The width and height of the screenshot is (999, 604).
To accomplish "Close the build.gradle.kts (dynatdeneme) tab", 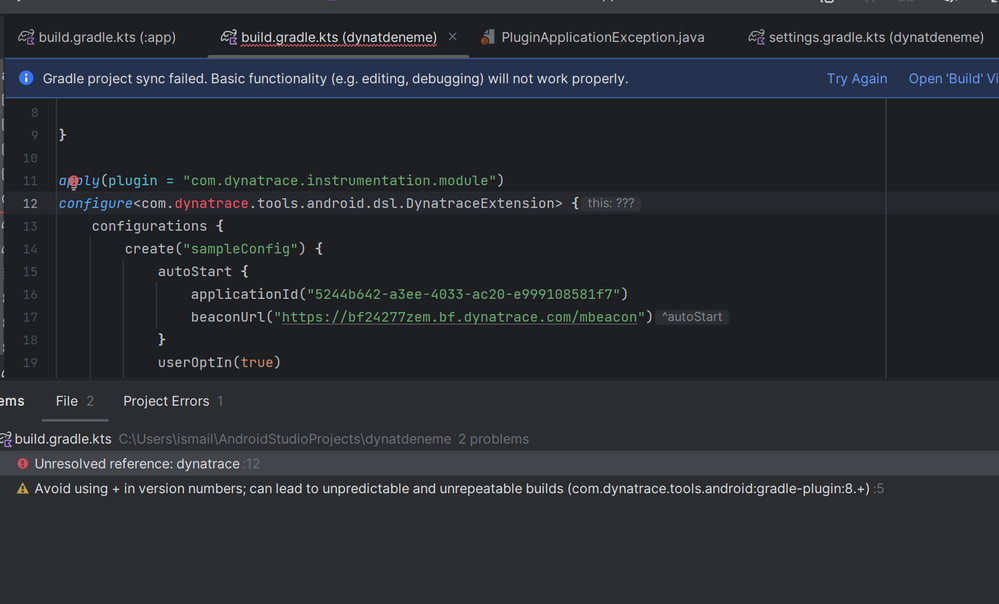I will (452, 37).
